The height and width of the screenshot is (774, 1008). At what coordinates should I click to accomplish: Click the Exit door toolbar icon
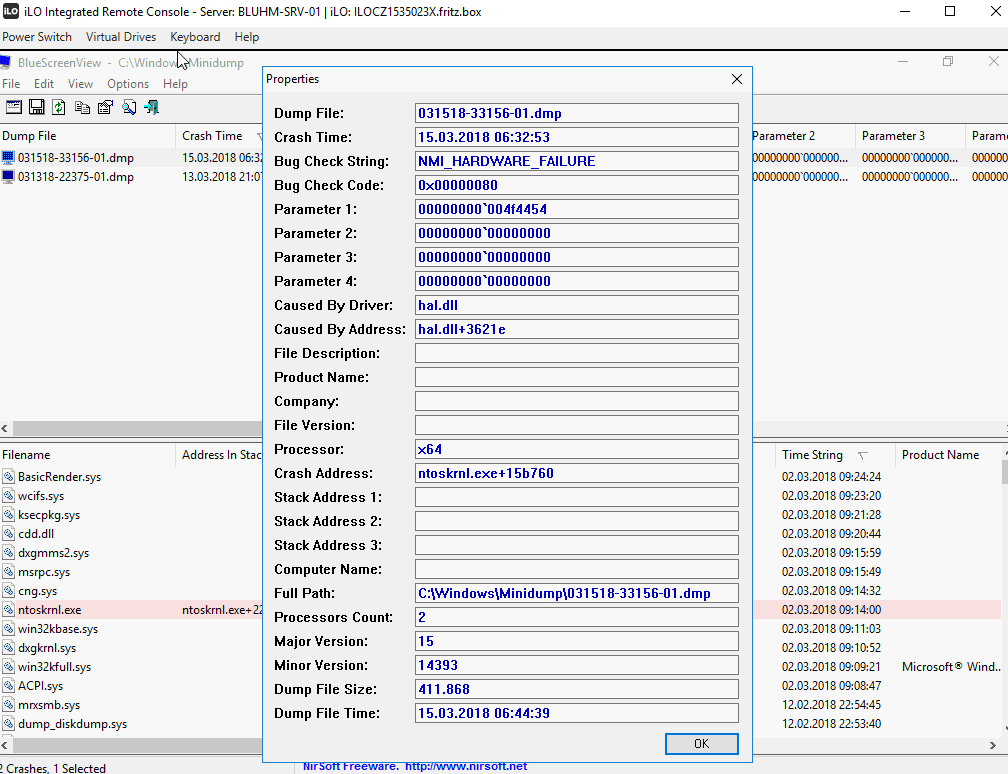pyautogui.click(x=152, y=107)
